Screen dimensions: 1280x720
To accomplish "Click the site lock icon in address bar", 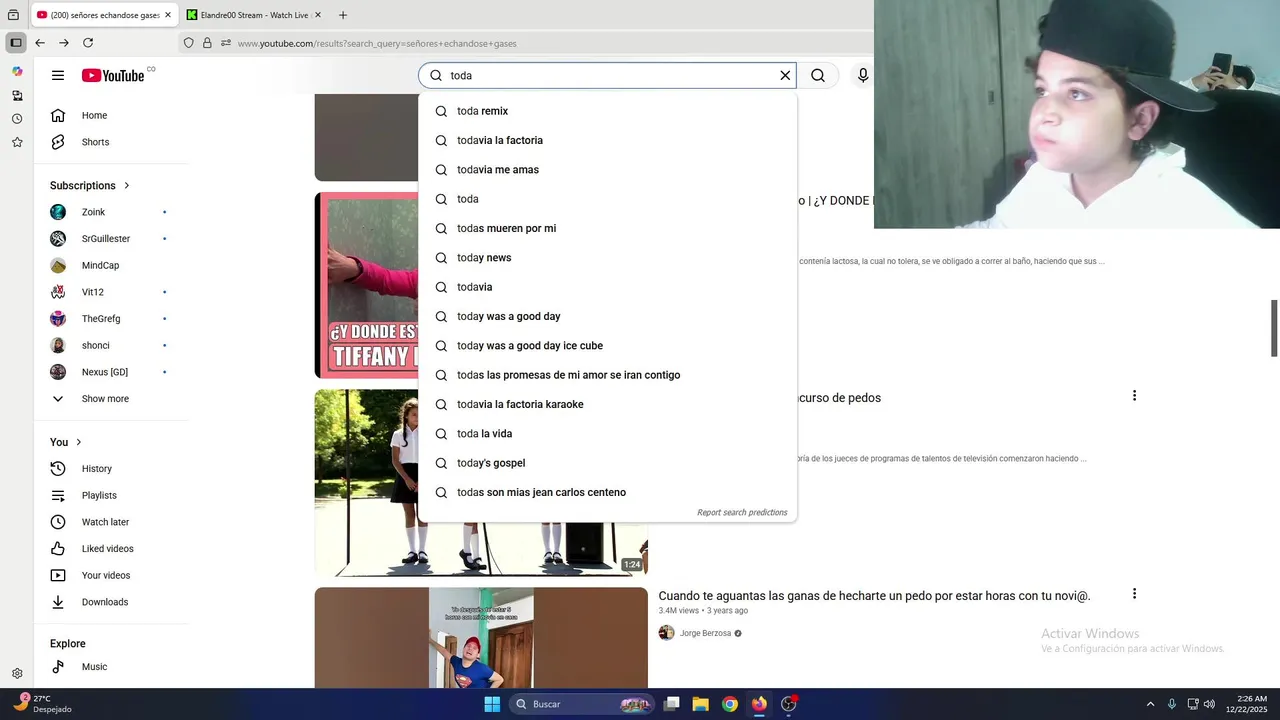I will (207, 43).
